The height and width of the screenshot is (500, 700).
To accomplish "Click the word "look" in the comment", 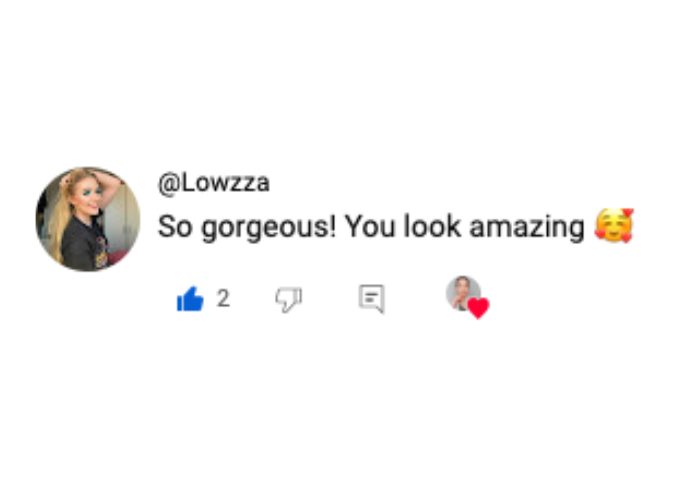I will point(432,226).
